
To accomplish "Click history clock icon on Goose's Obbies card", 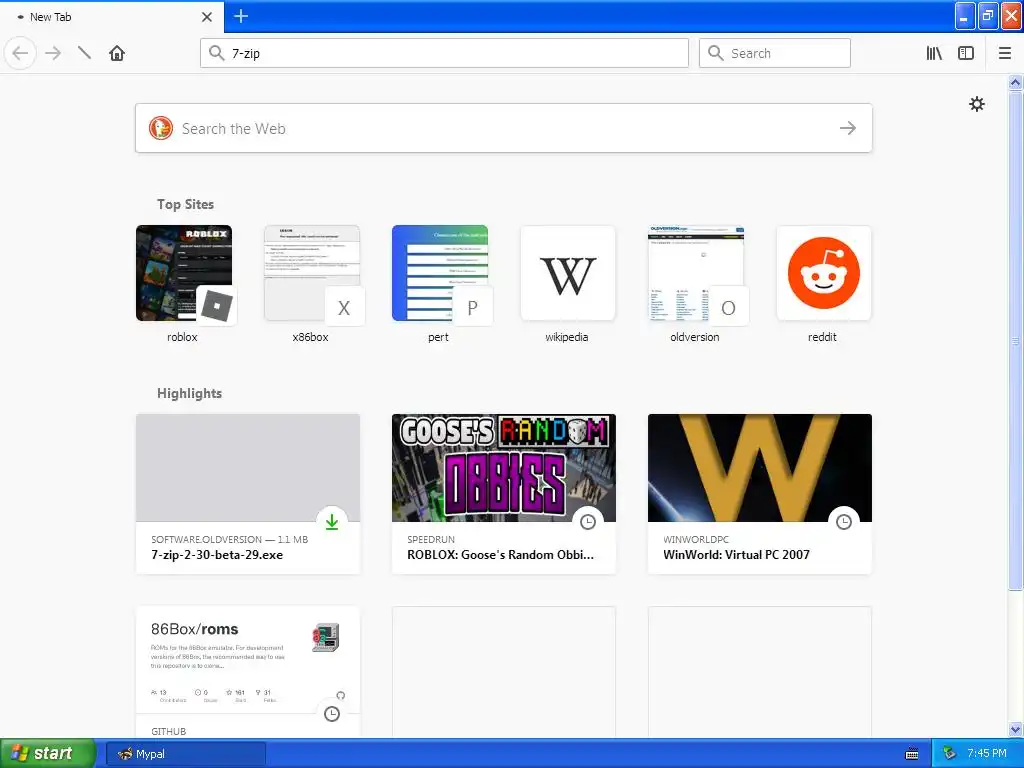I will [x=588, y=522].
